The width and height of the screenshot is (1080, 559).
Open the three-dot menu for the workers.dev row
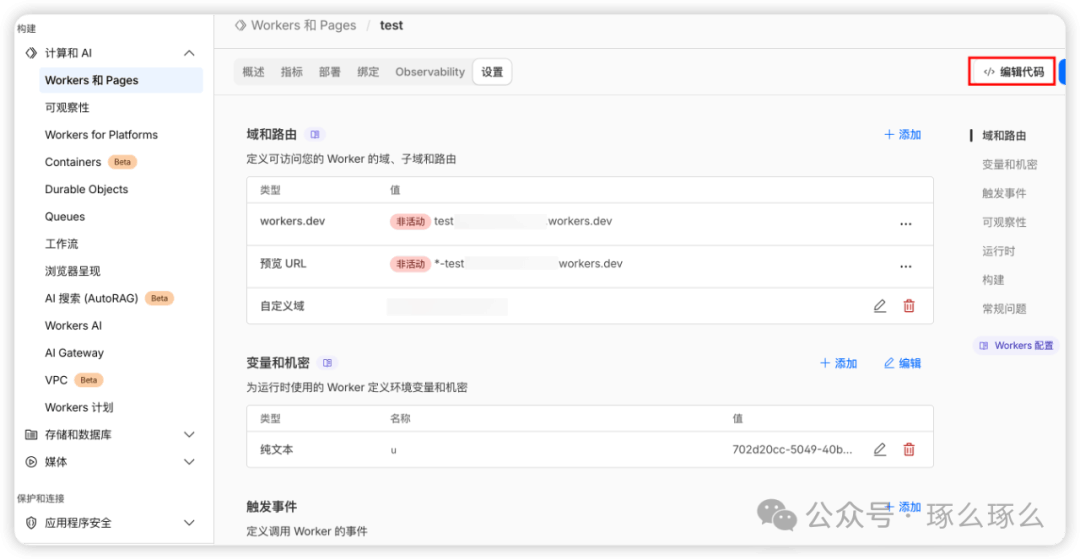tap(906, 224)
